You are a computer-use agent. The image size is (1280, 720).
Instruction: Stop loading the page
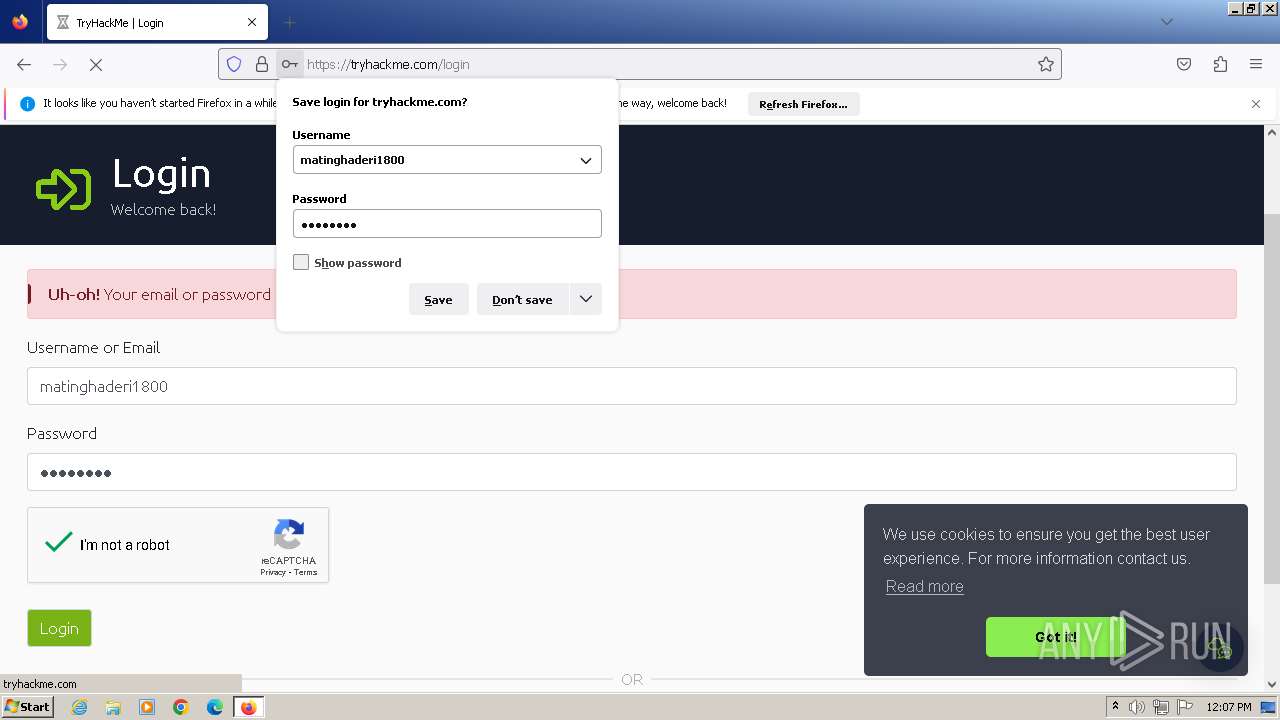[x=96, y=64]
